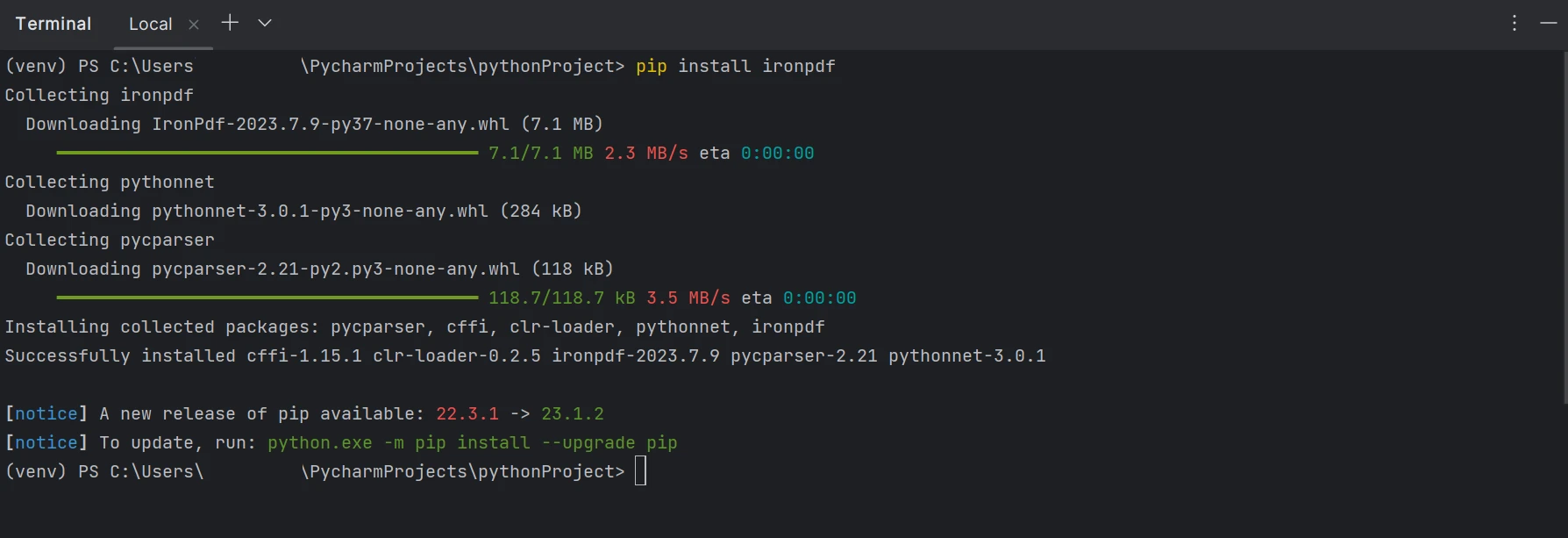
Task: Click the '118.7/118.7 kB' download size
Action: 562,298
